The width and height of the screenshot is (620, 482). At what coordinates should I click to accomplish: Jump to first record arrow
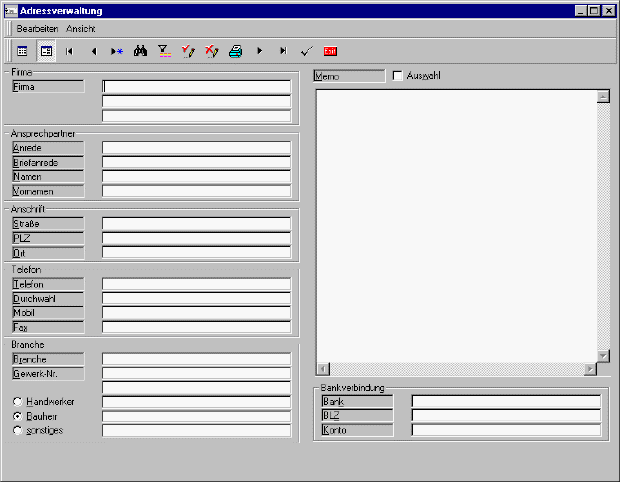69,50
